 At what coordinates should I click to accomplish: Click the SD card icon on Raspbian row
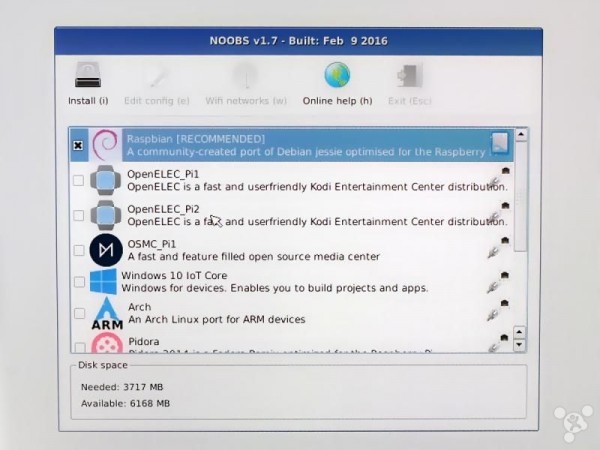coord(499,143)
